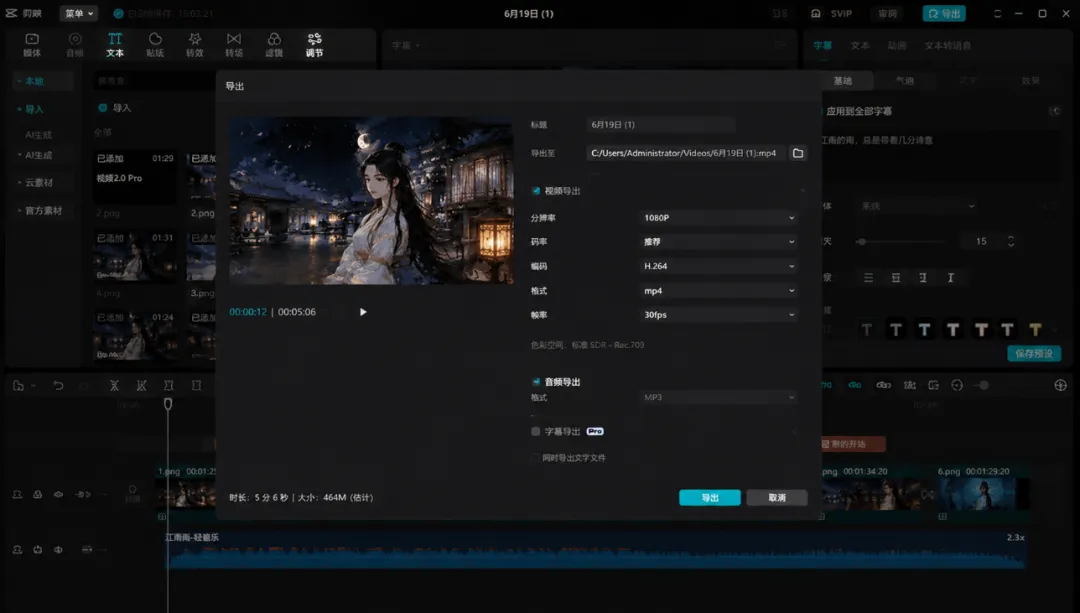The height and width of the screenshot is (613, 1080).
Task: Toggle the 视频导出 video export checkbox
Action: [536, 191]
